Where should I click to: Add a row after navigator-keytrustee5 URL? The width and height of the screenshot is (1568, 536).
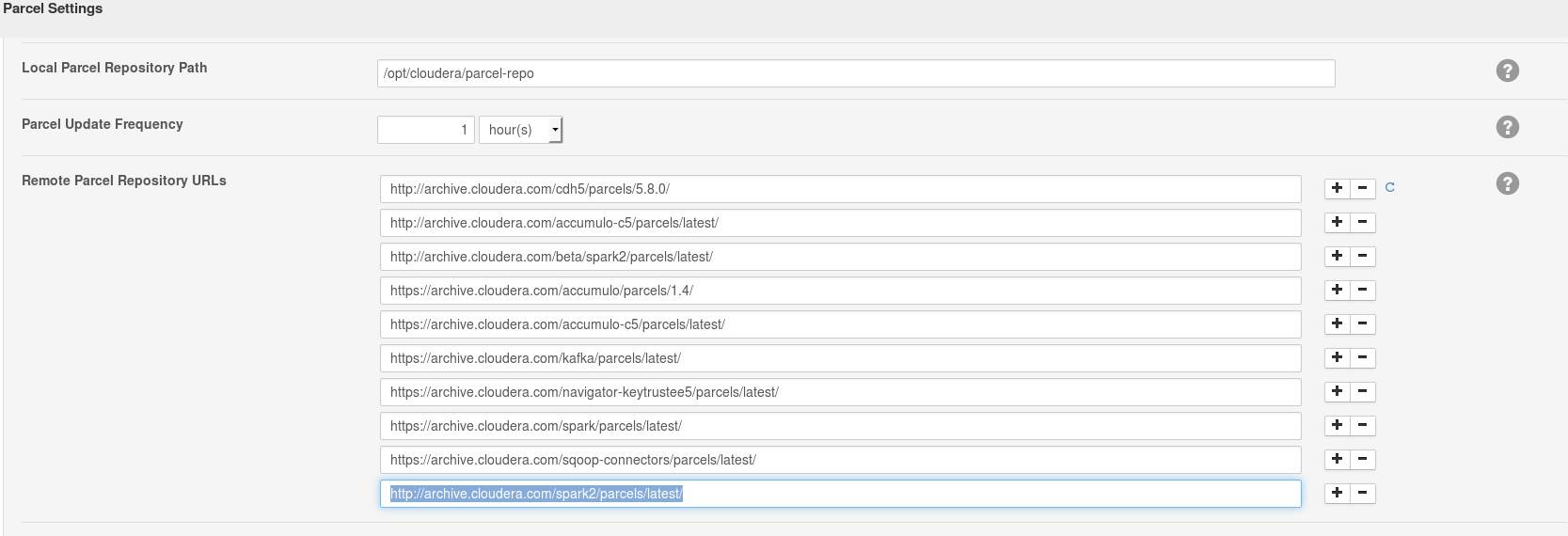tap(1337, 392)
